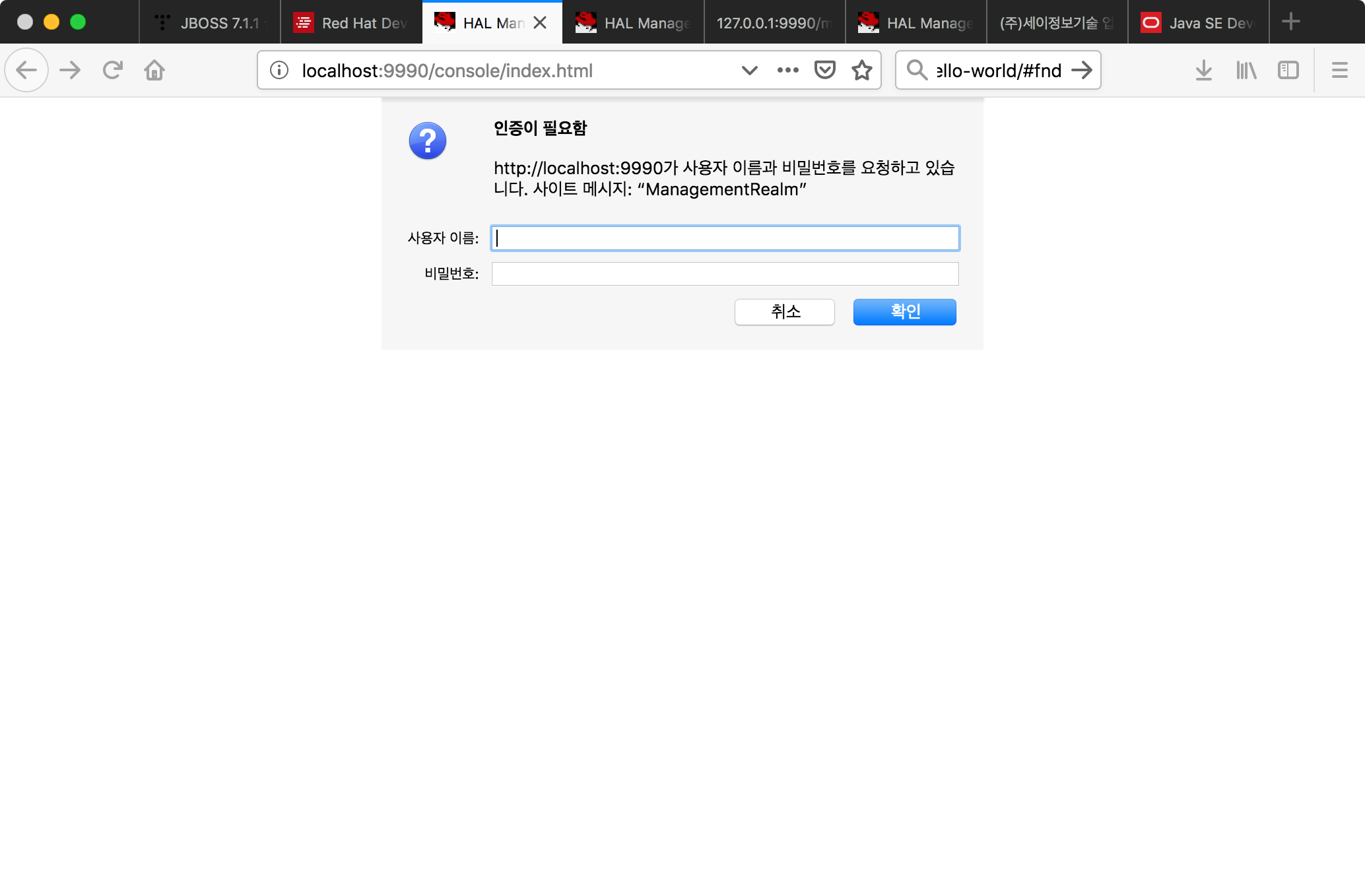Open the Firefox hamburger menu
Screen dimensions: 1365x896
[1339, 70]
